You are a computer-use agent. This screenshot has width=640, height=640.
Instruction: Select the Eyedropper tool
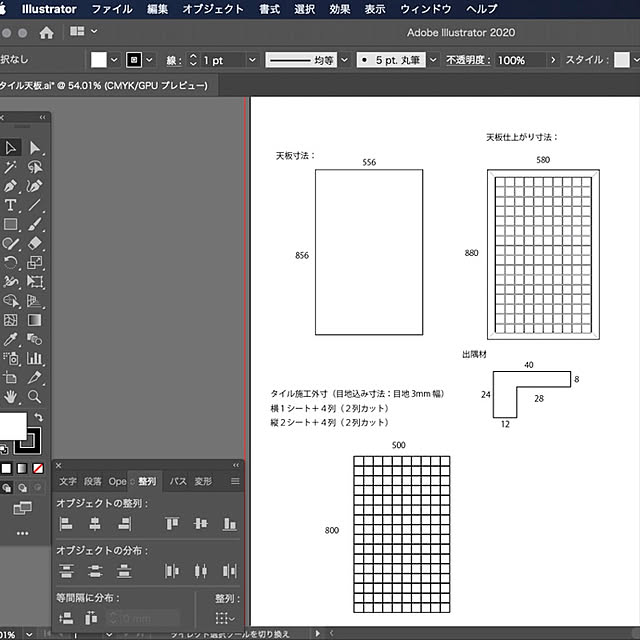11,340
